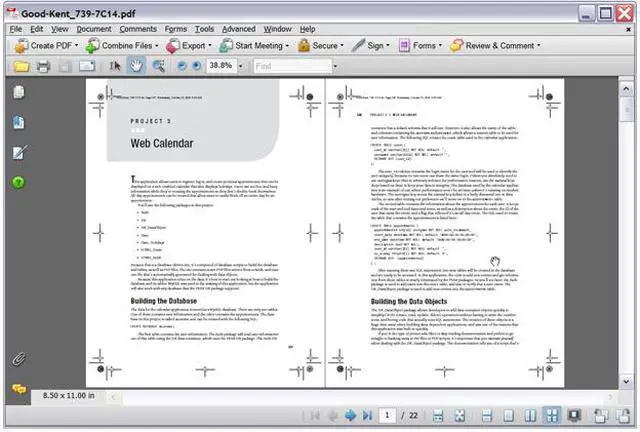This screenshot has height=432, width=640.
Task: Click the greyed Previous Page arrow
Action: tap(333, 416)
